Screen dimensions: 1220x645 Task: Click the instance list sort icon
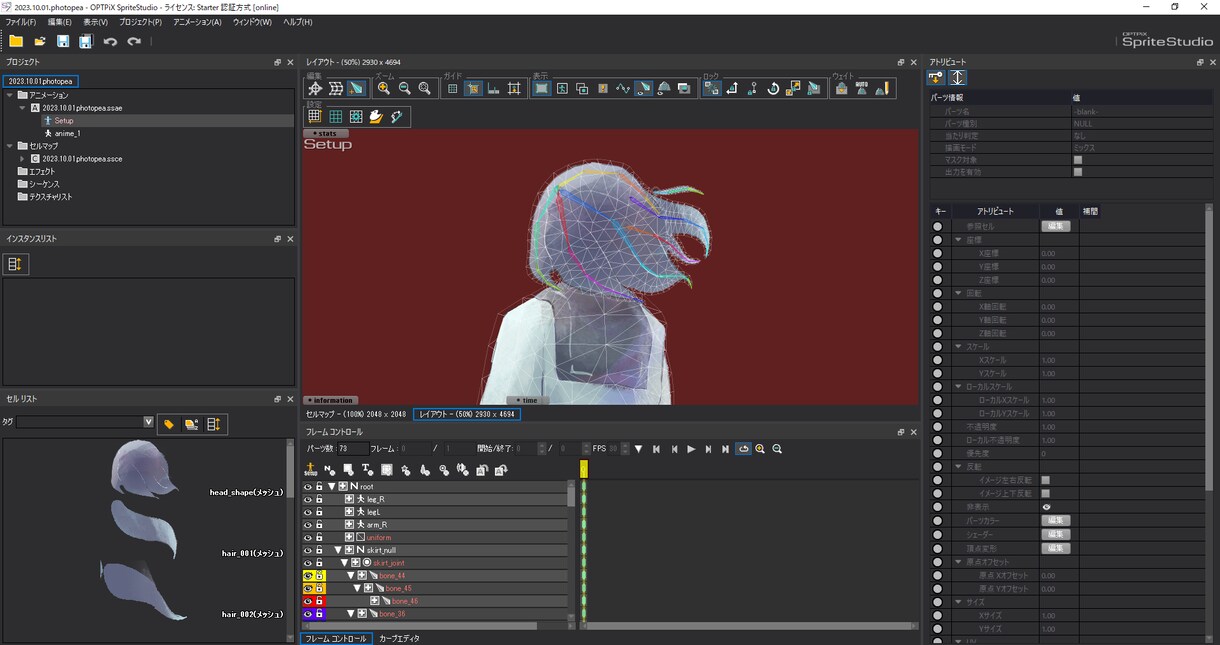click(14, 263)
